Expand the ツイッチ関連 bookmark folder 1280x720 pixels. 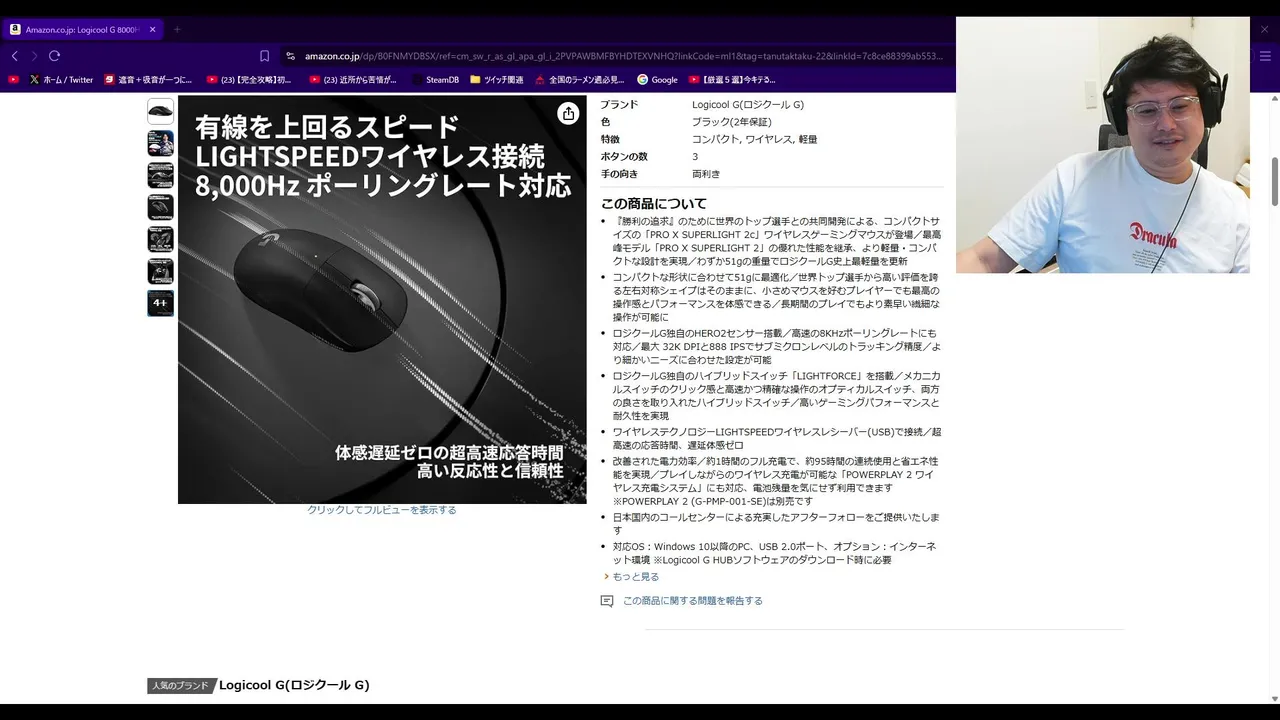click(x=496, y=79)
